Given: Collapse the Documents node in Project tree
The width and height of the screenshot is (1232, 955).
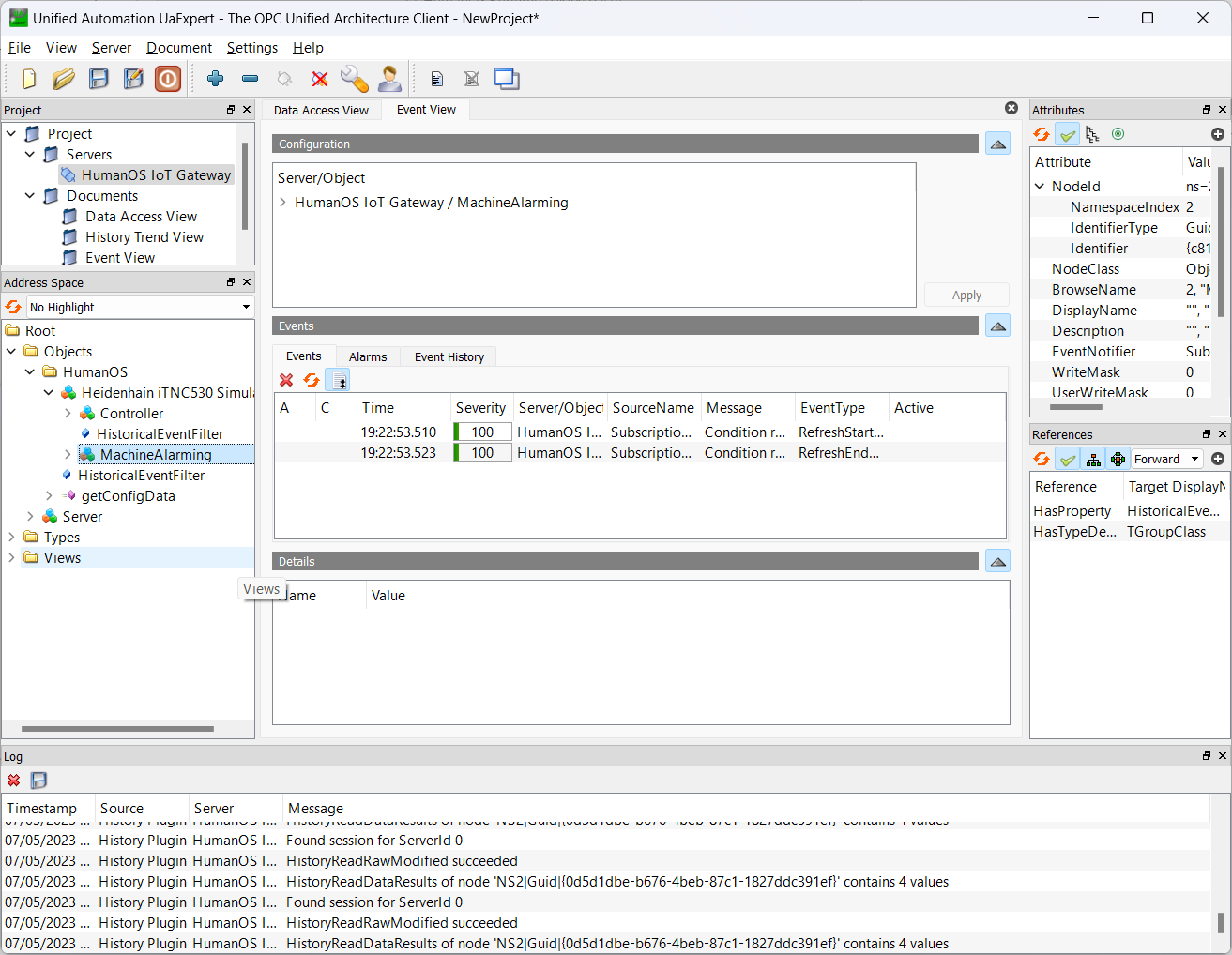Looking at the screenshot, I should tap(30, 196).
